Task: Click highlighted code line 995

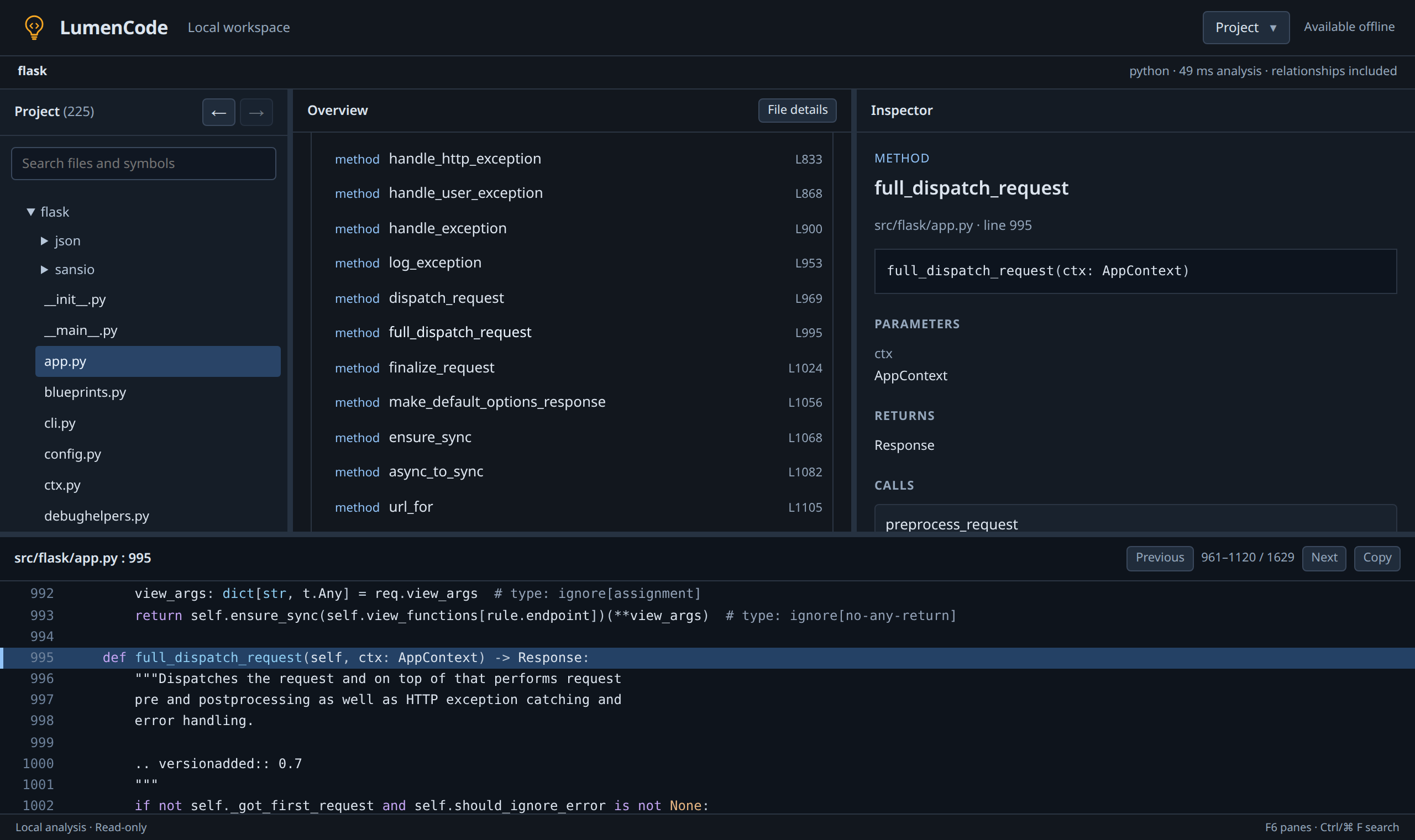Action: (x=707, y=658)
